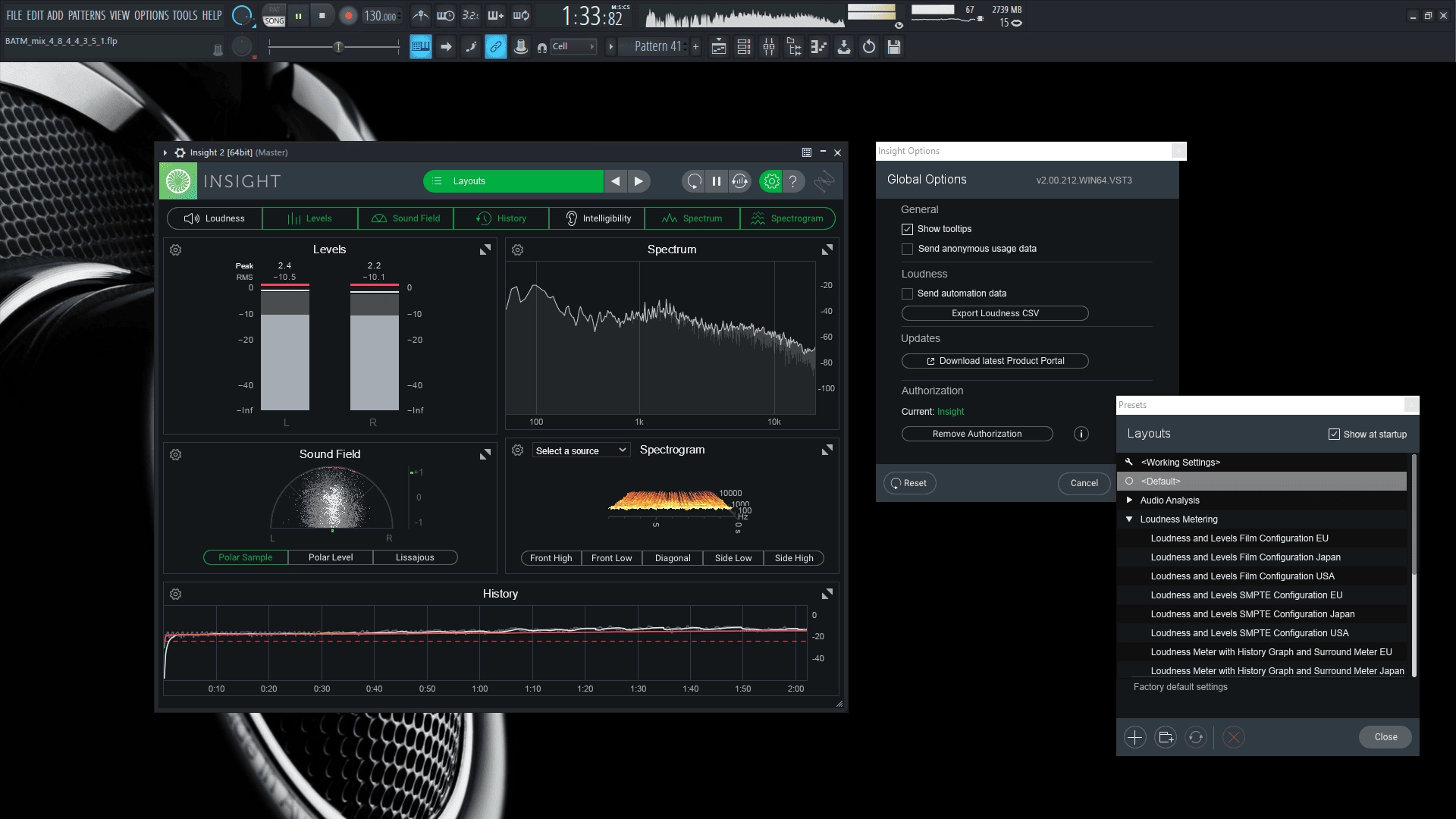Add new pattern with plus button
Viewport: 1456px width, 819px height.
coord(695,47)
